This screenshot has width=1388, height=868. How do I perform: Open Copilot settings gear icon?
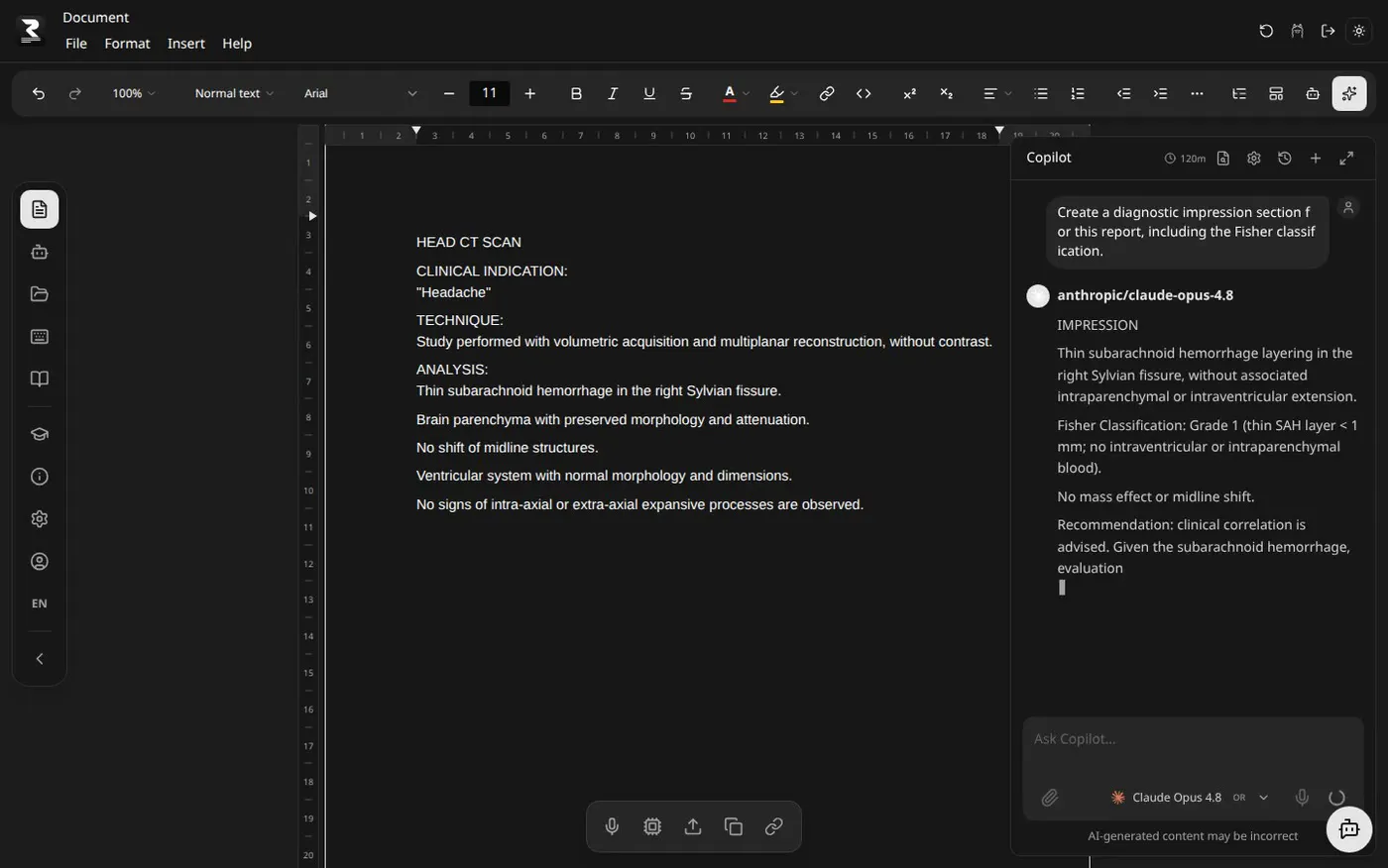tap(1254, 159)
